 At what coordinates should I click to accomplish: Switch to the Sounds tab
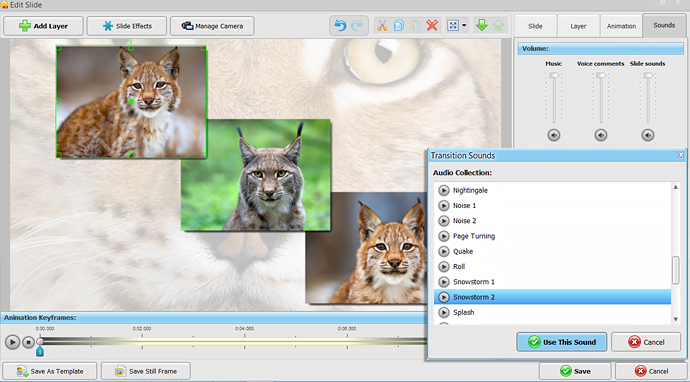pos(664,25)
